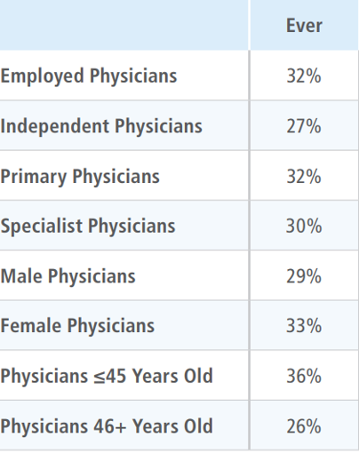Screen dimensions: 360x454
Task: Click the 32% value for Primary Physicians
Action: (x=304, y=176)
